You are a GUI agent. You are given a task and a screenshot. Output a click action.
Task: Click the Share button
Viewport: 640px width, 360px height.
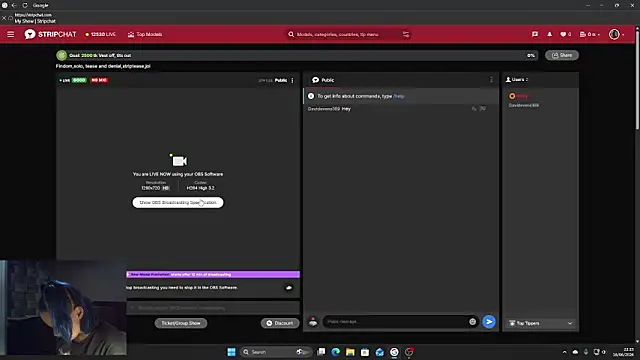click(x=562, y=55)
